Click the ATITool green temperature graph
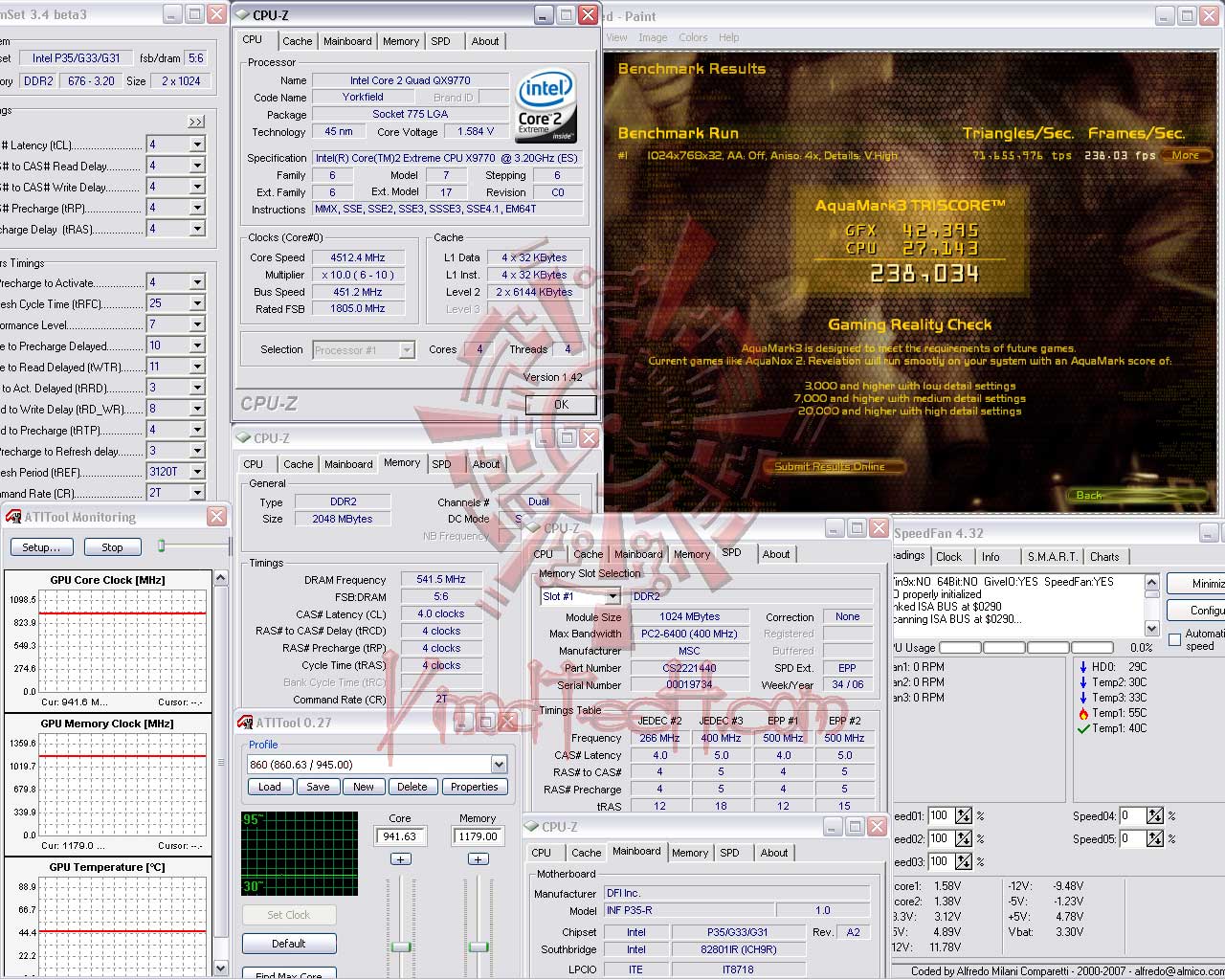The height and width of the screenshot is (980, 1225). point(300,854)
